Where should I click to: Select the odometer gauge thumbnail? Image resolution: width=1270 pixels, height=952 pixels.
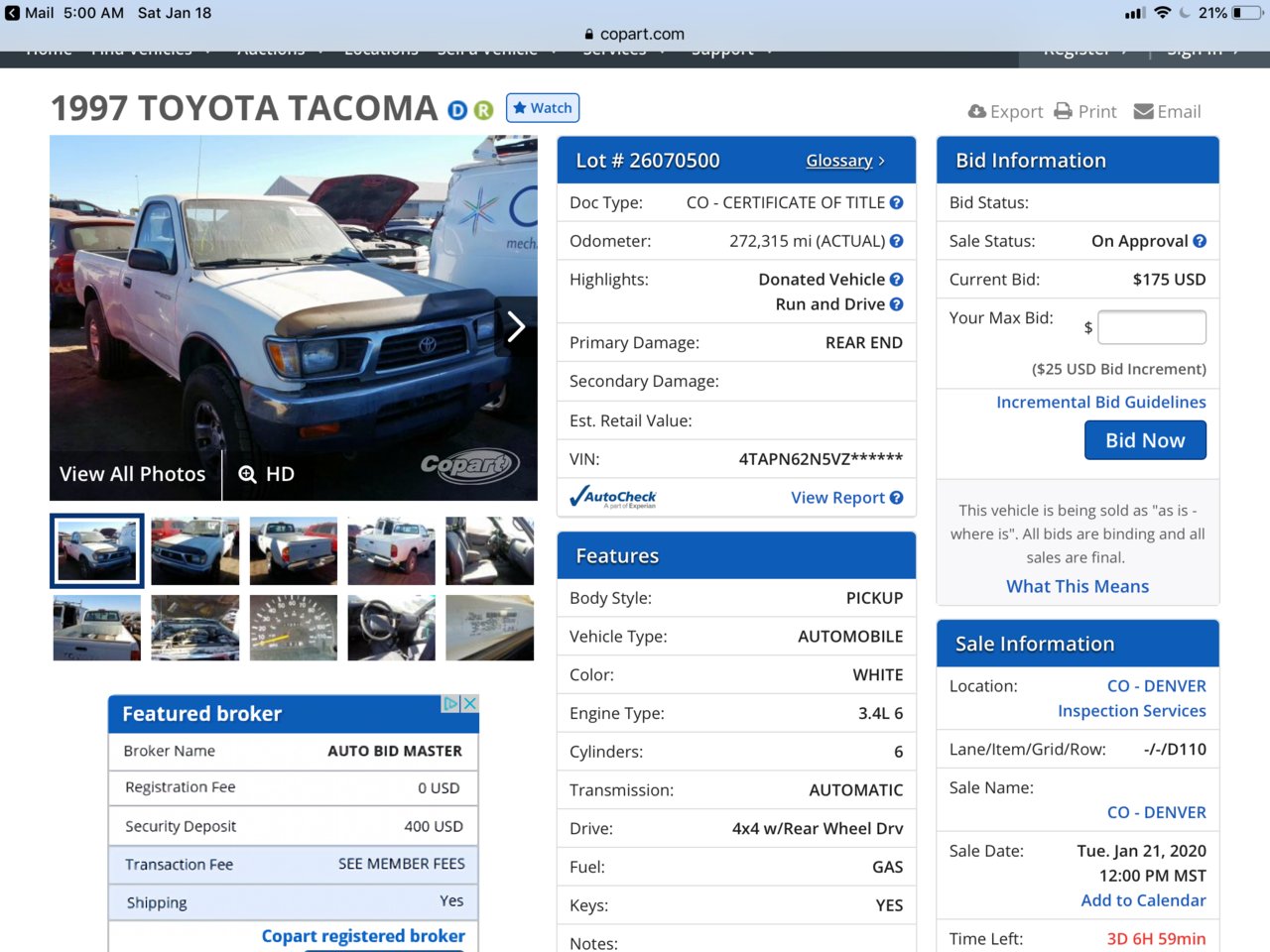point(294,628)
